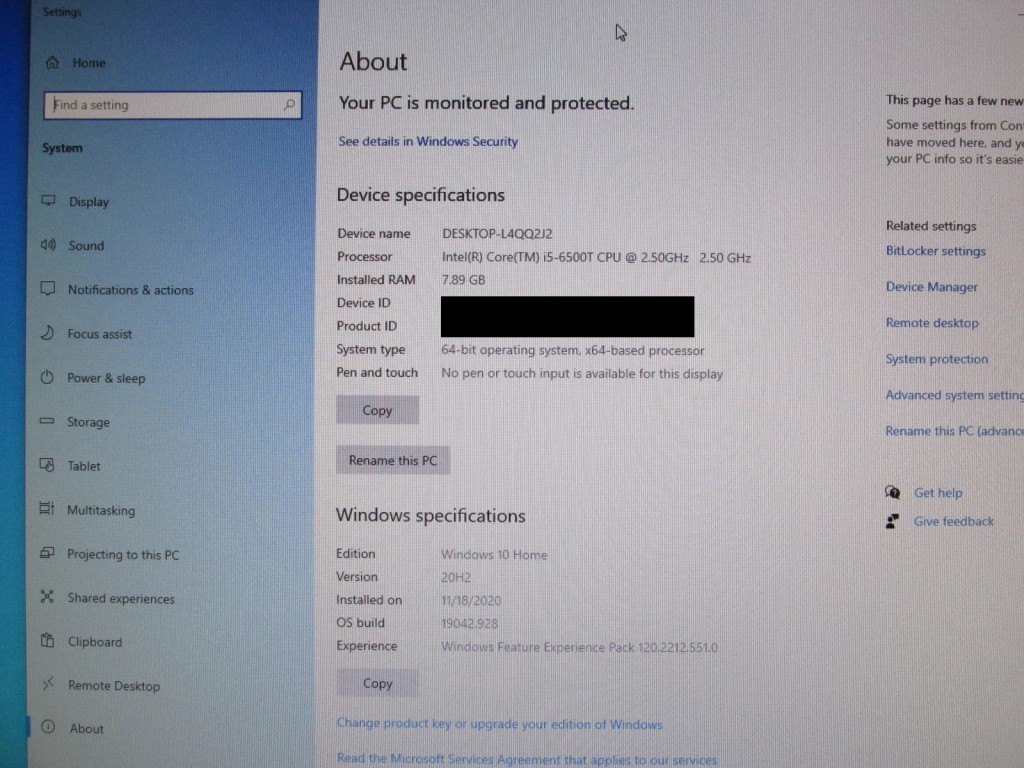1024x768 pixels.
Task: Select installed on date 11/18/2020
Action: click(471, 601)
